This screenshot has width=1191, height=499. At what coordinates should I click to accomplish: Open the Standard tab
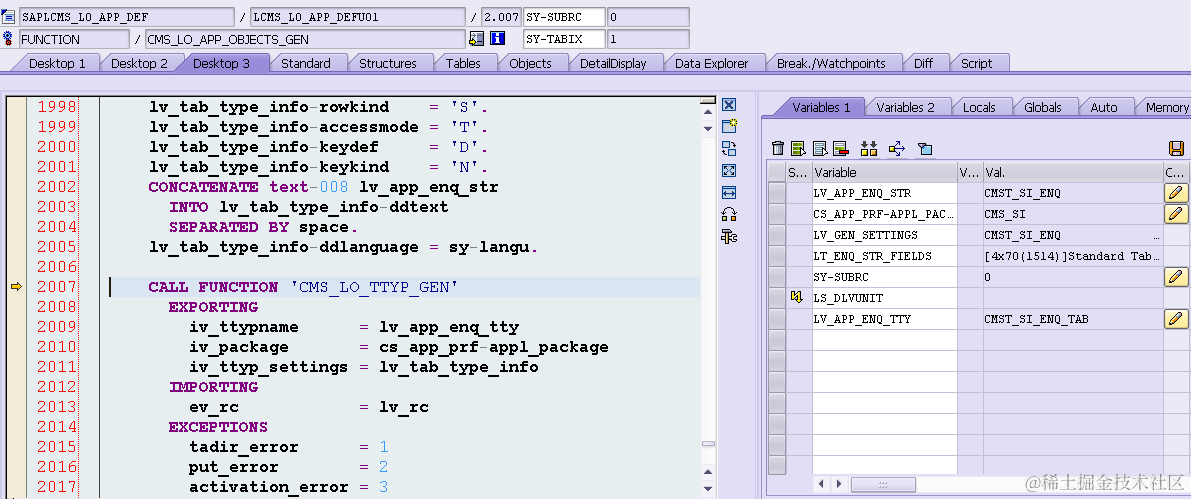point(305,64)
